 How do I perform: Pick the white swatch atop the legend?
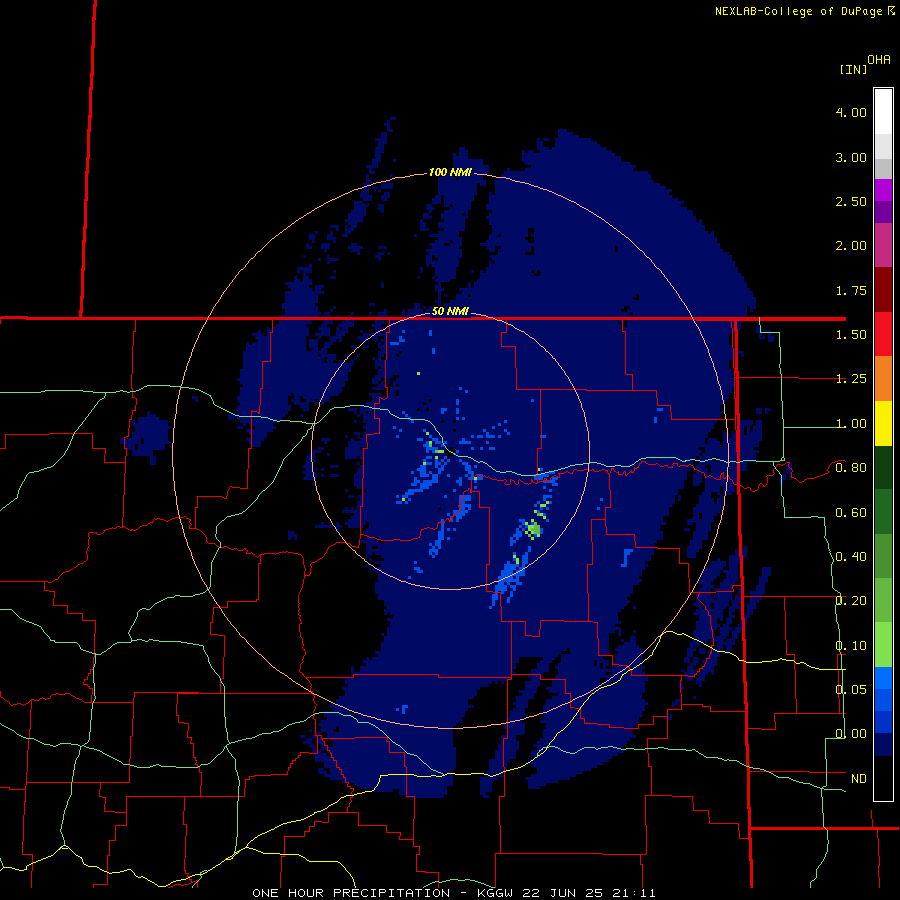[883, 111]
